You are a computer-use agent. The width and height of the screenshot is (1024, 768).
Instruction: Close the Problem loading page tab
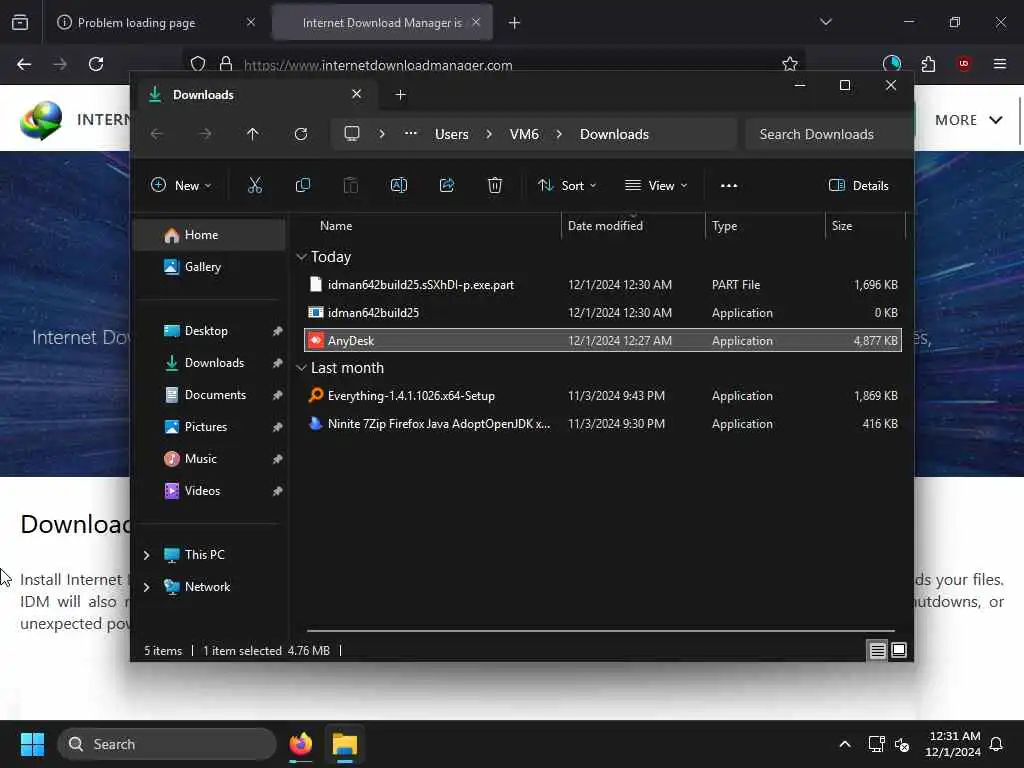[x=251, y=22]
